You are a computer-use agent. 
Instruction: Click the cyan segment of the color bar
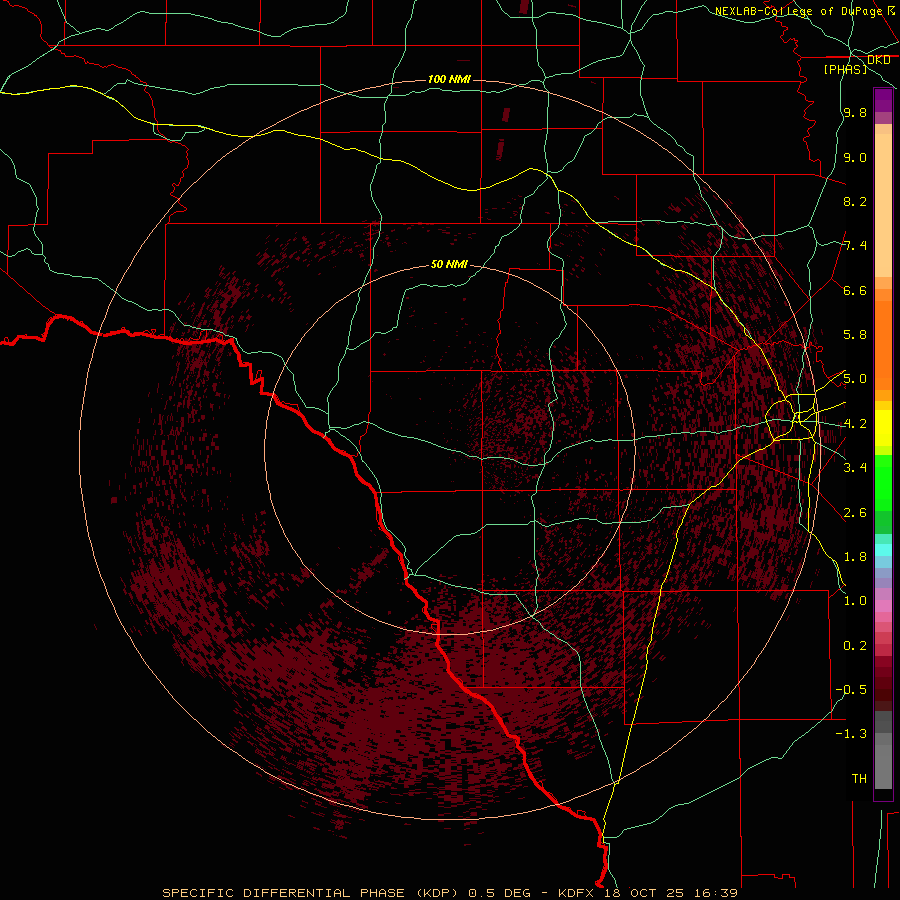coord(883,549)
